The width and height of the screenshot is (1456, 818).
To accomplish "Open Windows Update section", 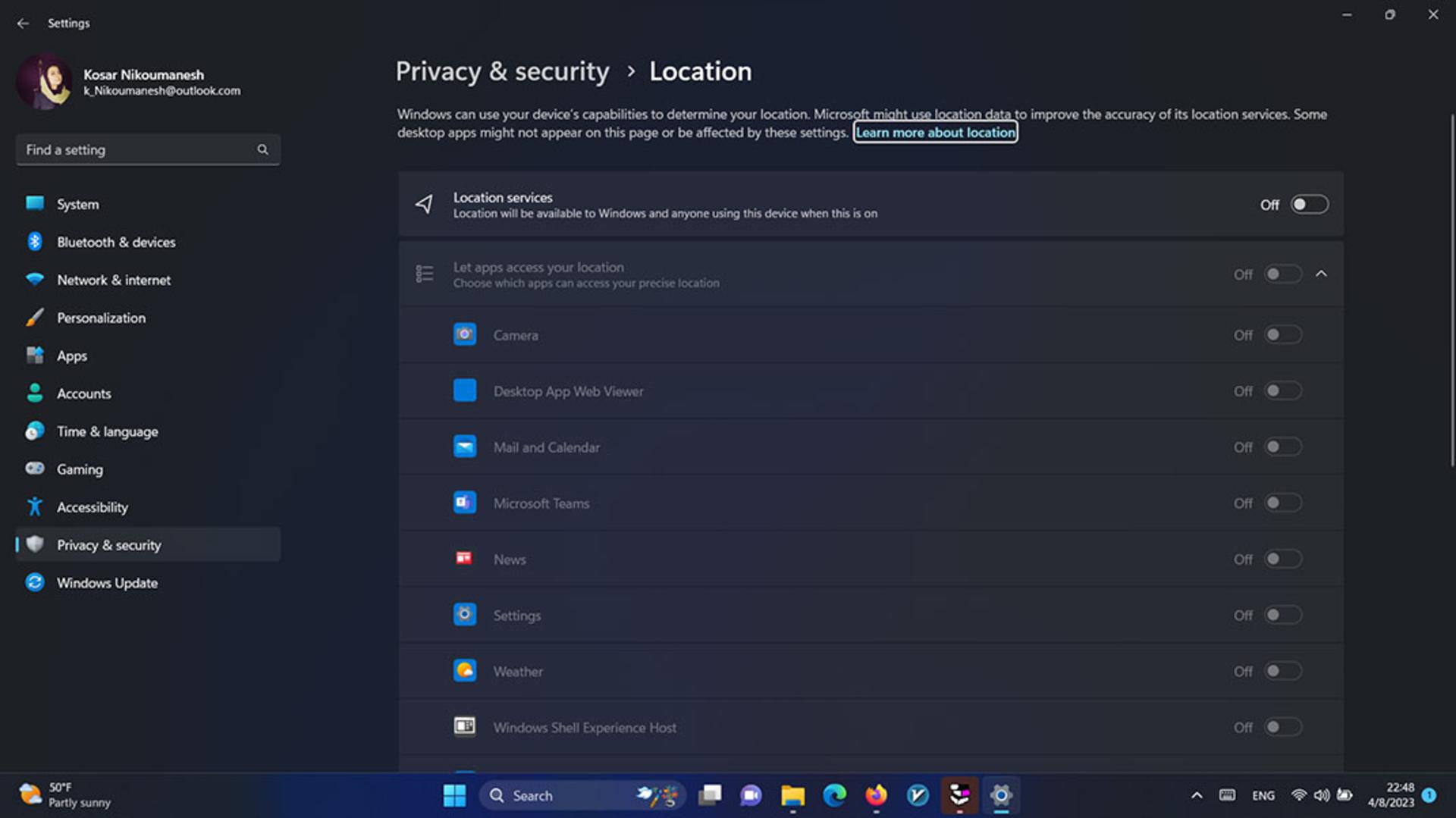I will tap(148, 583).
